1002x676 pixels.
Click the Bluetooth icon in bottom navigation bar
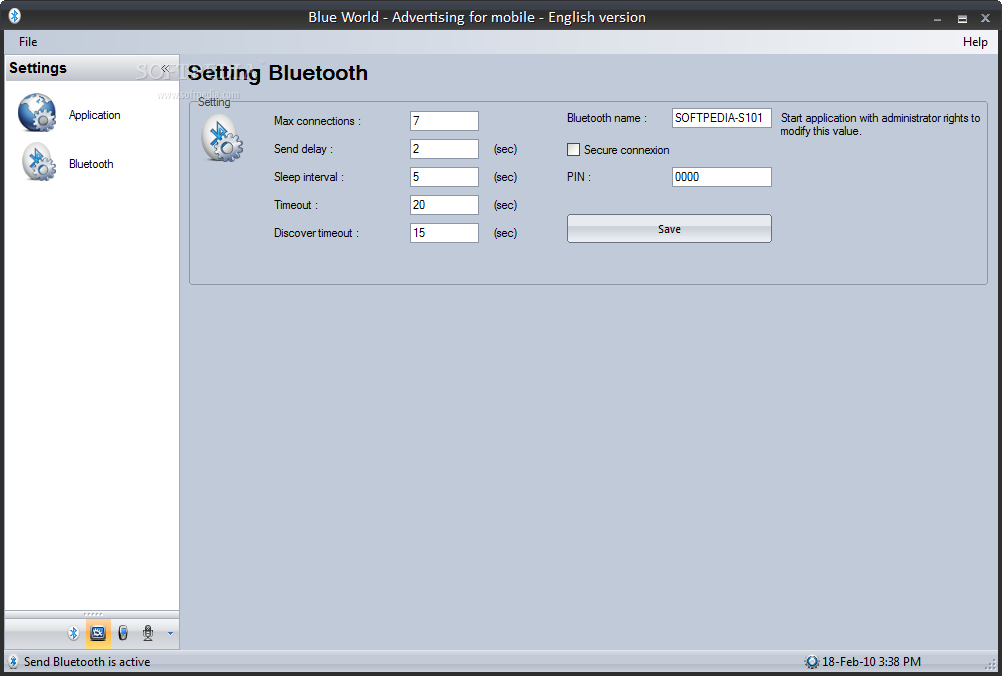click(73, 633)
